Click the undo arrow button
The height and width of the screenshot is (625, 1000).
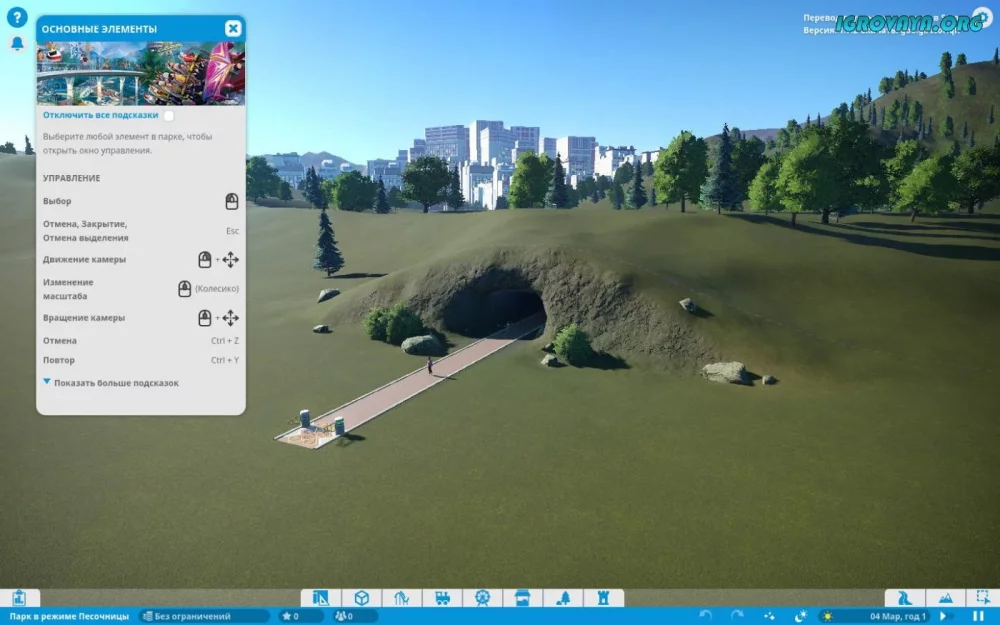tap(705, 616)
